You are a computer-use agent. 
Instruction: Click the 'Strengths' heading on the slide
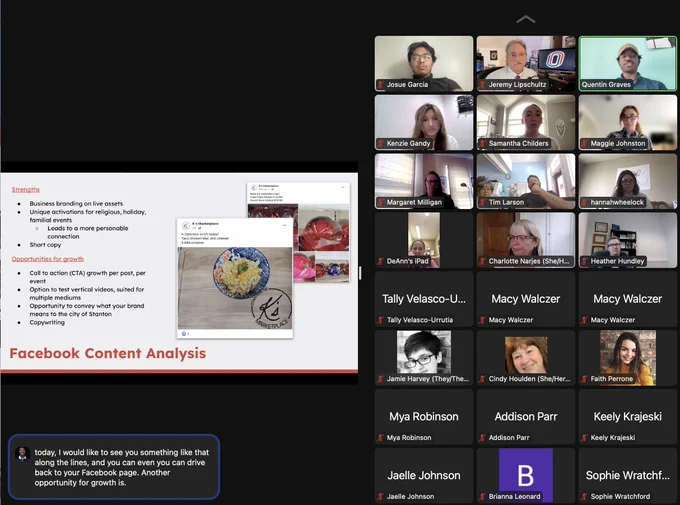point(26,190)
